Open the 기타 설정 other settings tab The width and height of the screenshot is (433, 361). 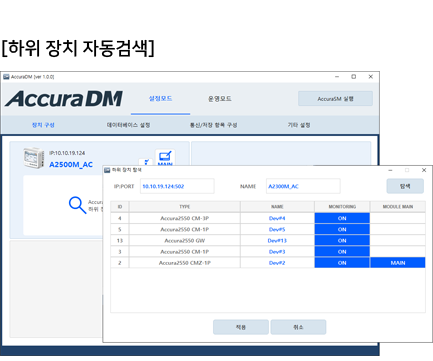[x=299, y=125]
